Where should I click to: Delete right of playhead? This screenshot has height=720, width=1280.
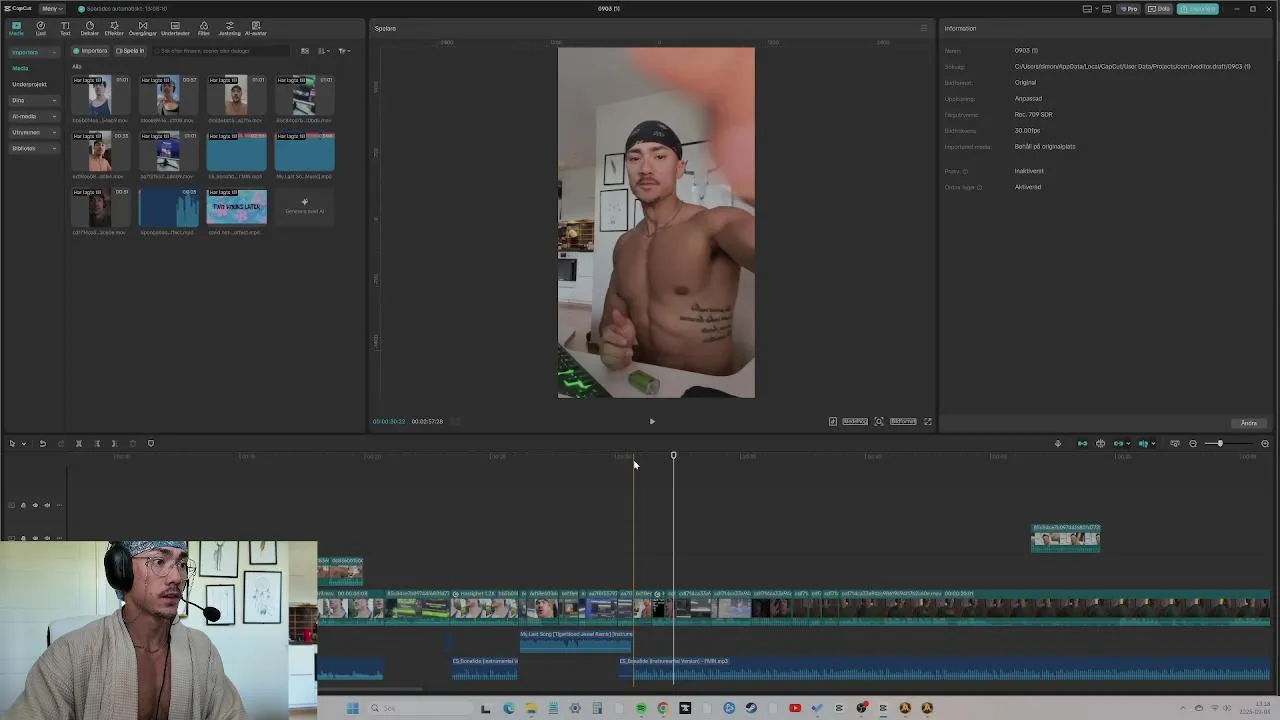[x=114, y=444]
